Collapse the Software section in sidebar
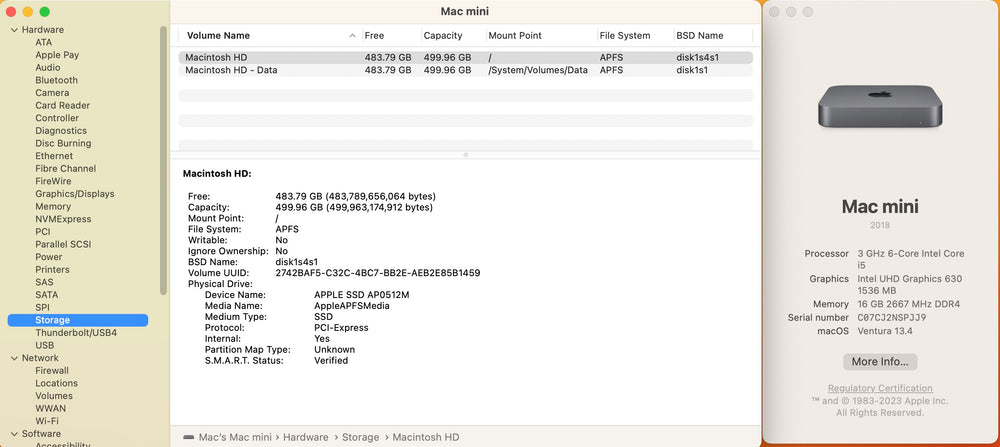This screenshot has width=1000, height=447. point(14,434)
